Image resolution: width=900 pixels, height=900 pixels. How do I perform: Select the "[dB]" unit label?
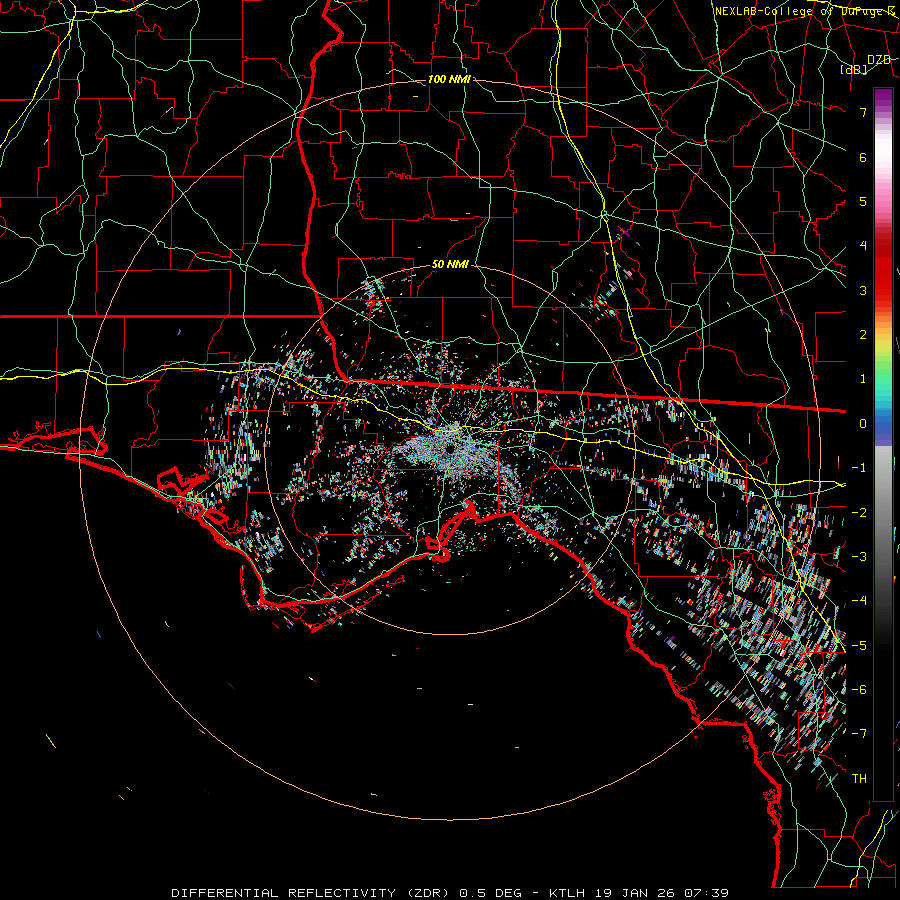point(854,70)
